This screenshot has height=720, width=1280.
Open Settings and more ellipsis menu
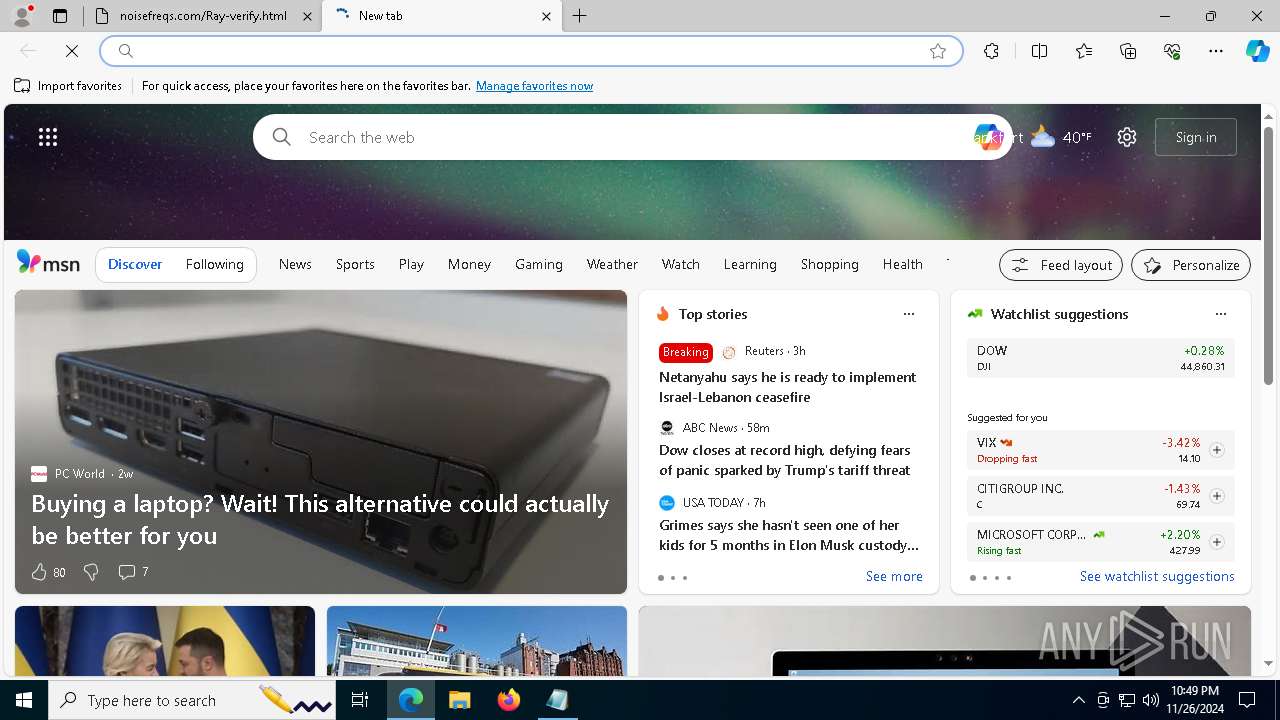[1216, 51]
